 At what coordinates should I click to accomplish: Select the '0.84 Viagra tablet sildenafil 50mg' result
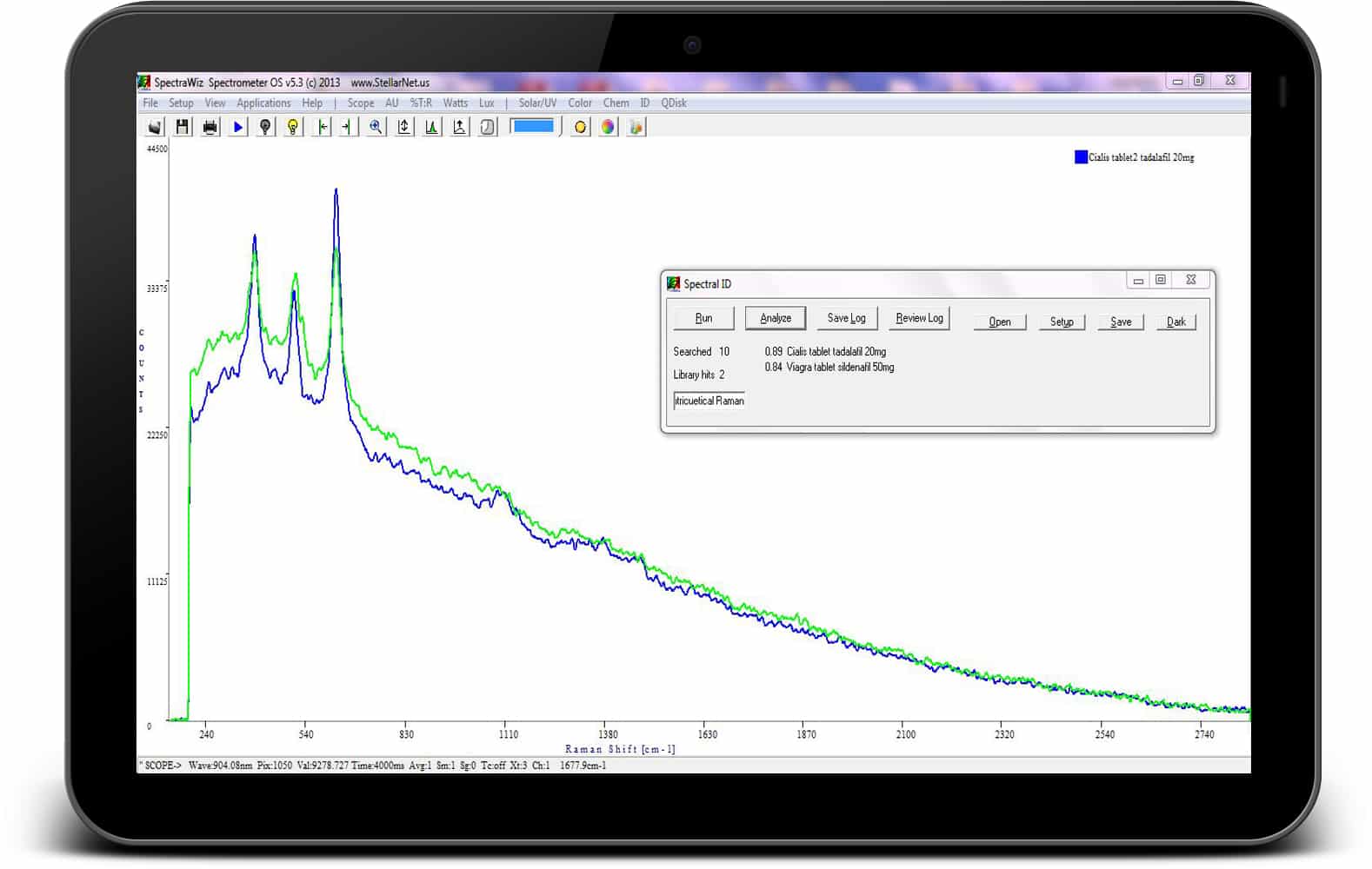pos(829,368)
